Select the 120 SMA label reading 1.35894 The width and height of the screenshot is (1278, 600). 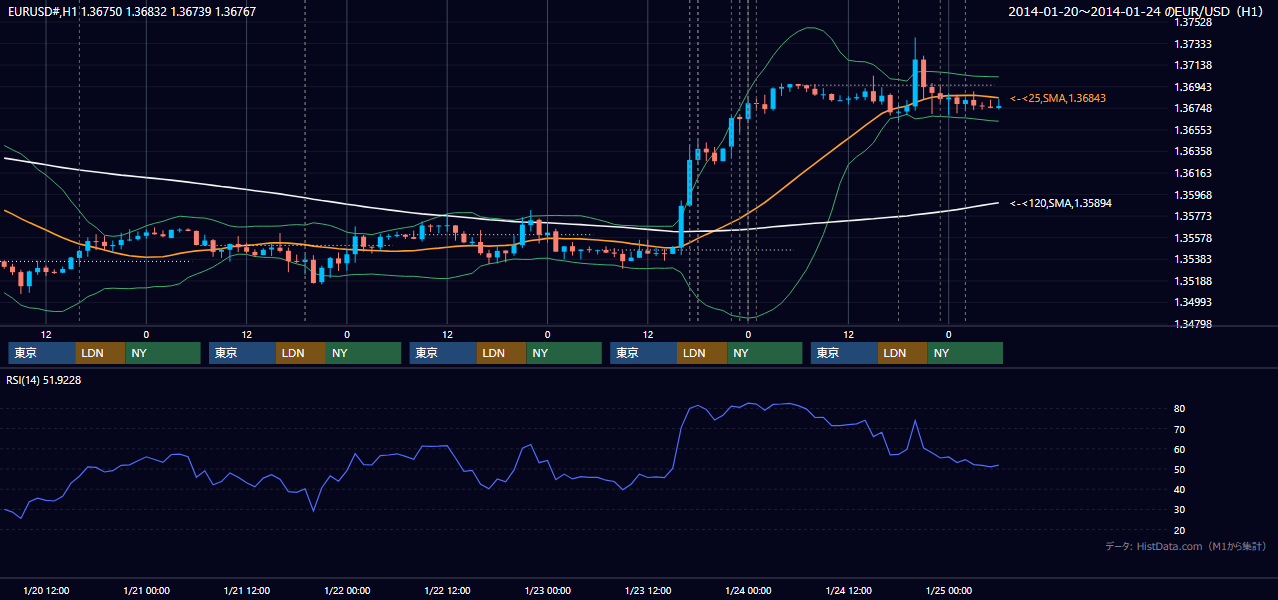1061,203
